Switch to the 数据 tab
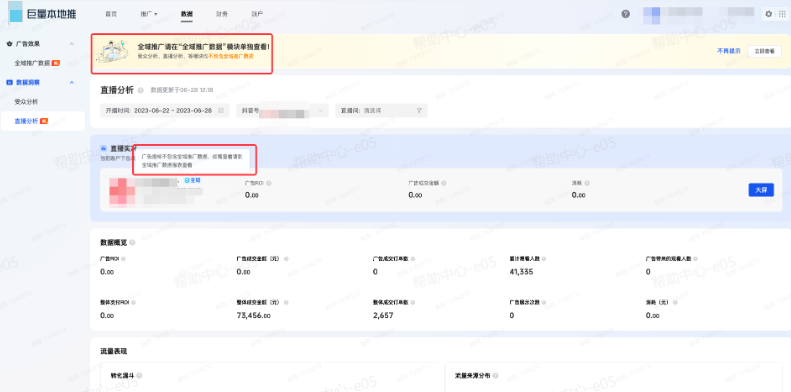The height and width of the screenshot is (392, 791). tap(187, 14)
